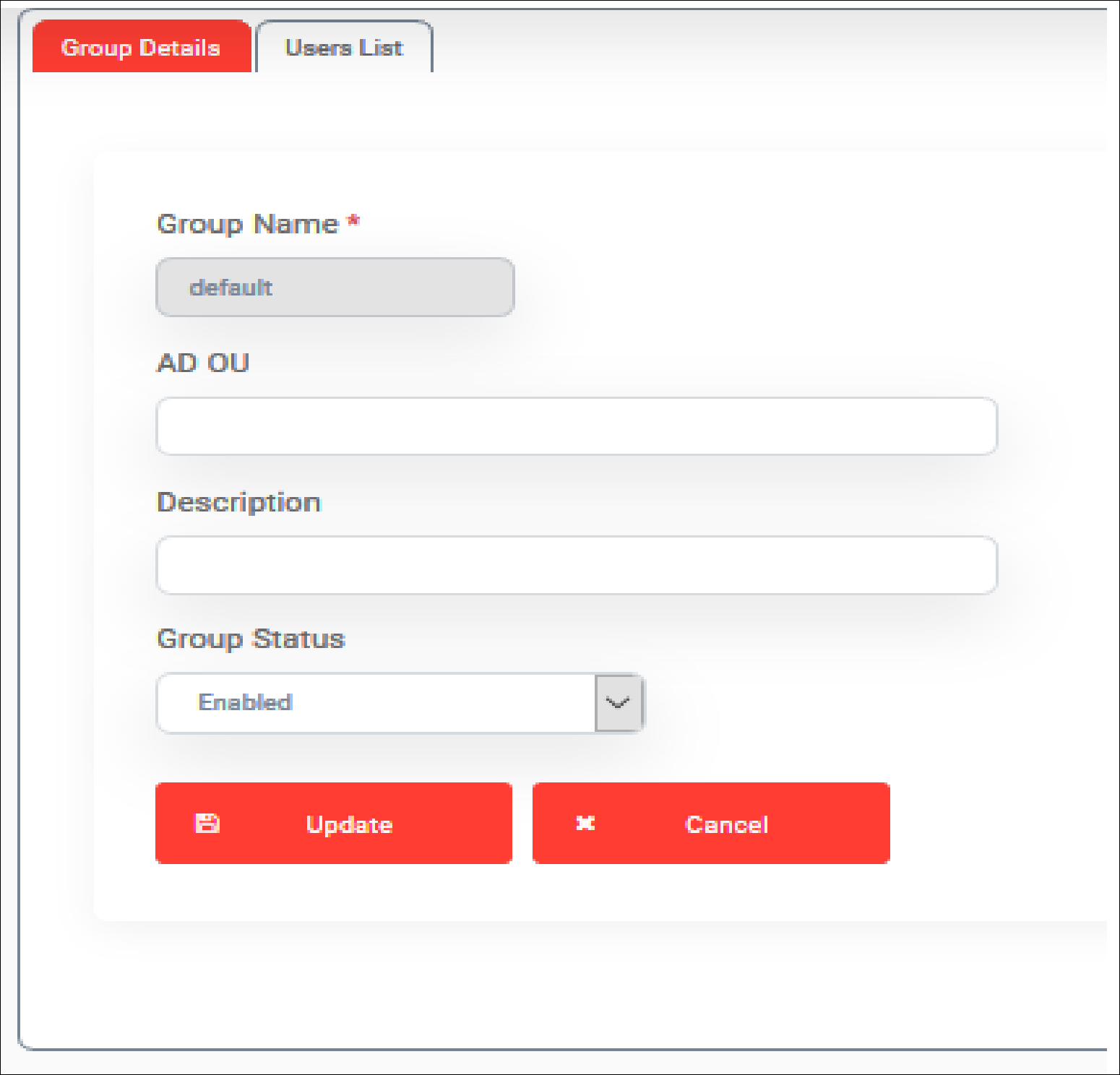
Task: Click the Group Status label
Action: 251,639
